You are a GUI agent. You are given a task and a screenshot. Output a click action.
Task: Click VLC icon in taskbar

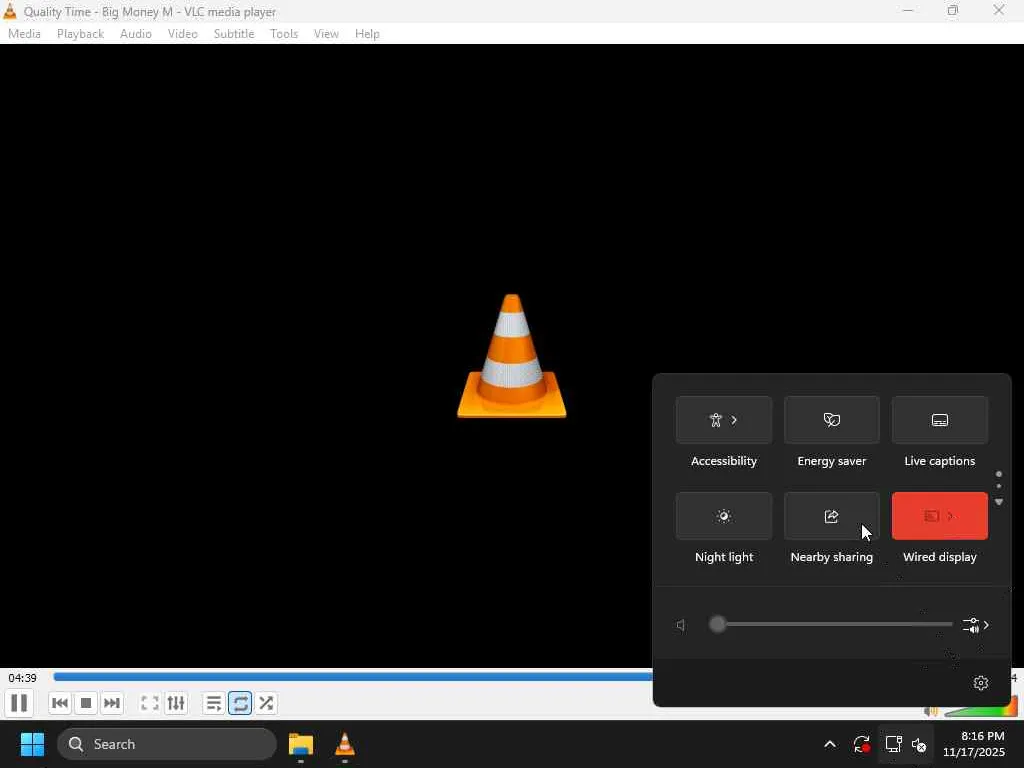click(x=345, y=744)
